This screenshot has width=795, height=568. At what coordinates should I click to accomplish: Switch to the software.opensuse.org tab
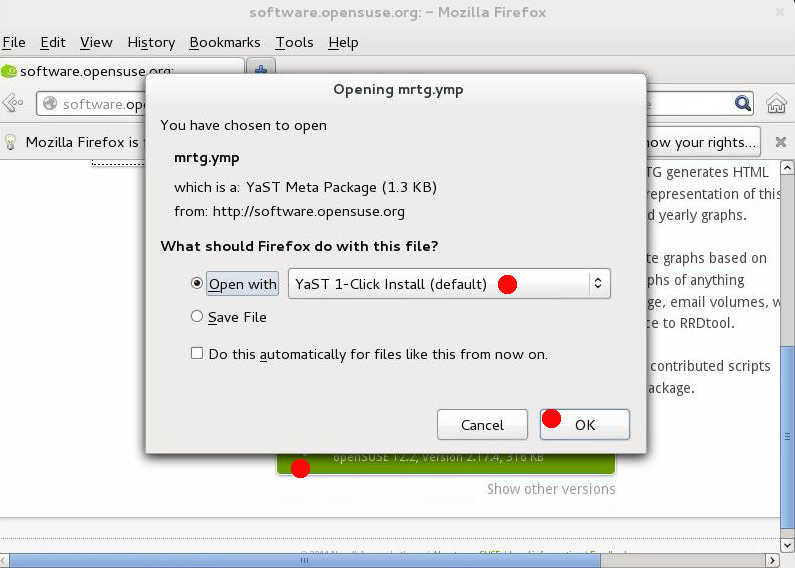tap(122, 70)
